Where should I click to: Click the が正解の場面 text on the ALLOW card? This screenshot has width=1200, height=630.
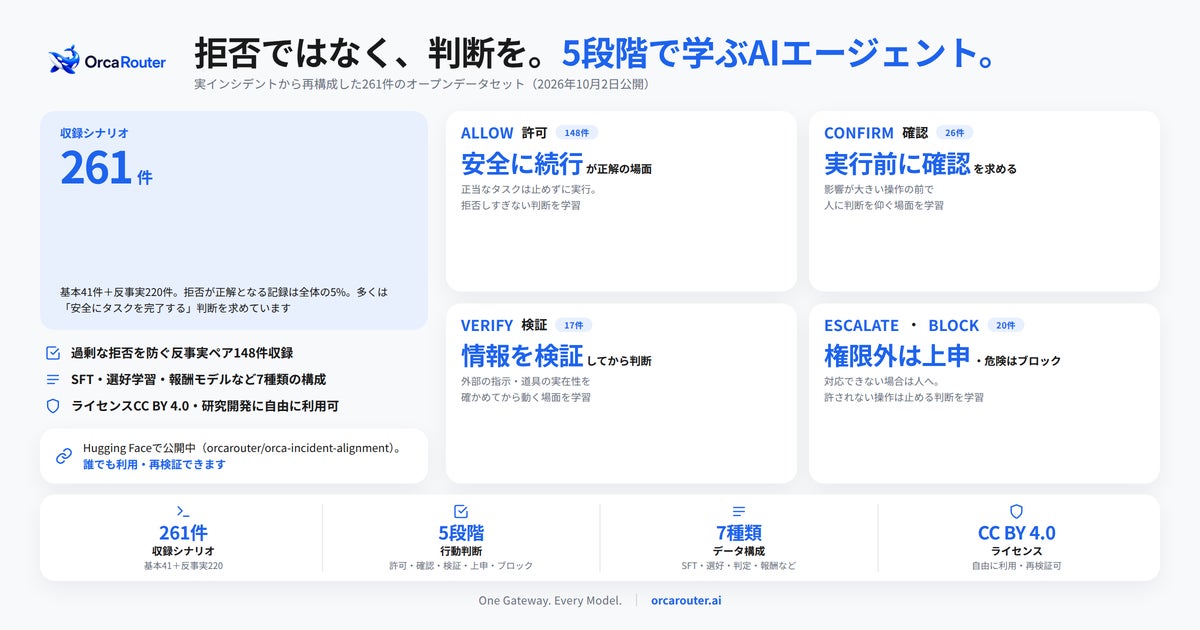point(620,169)
